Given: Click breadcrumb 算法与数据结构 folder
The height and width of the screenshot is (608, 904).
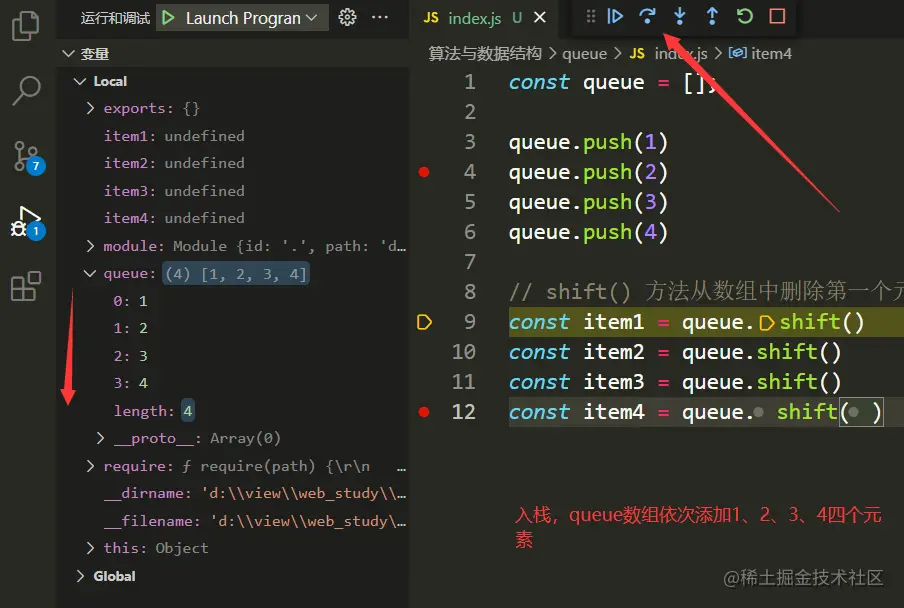Looking at the screenshot, I should coord(485,54).
